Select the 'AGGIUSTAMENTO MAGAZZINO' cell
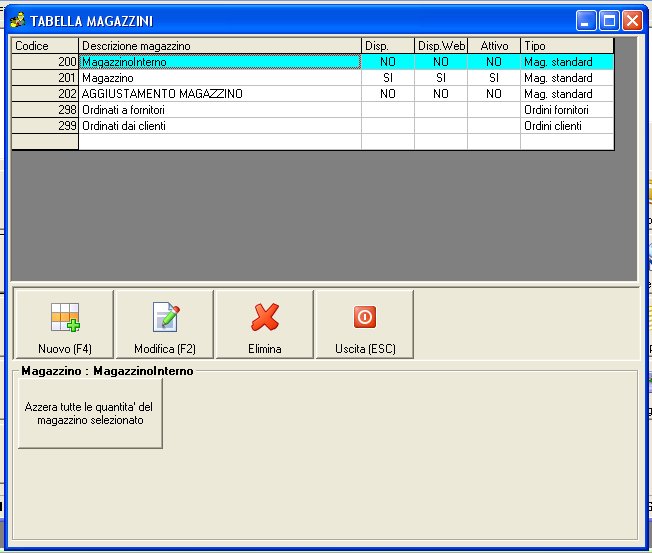 tap(220, 94)
